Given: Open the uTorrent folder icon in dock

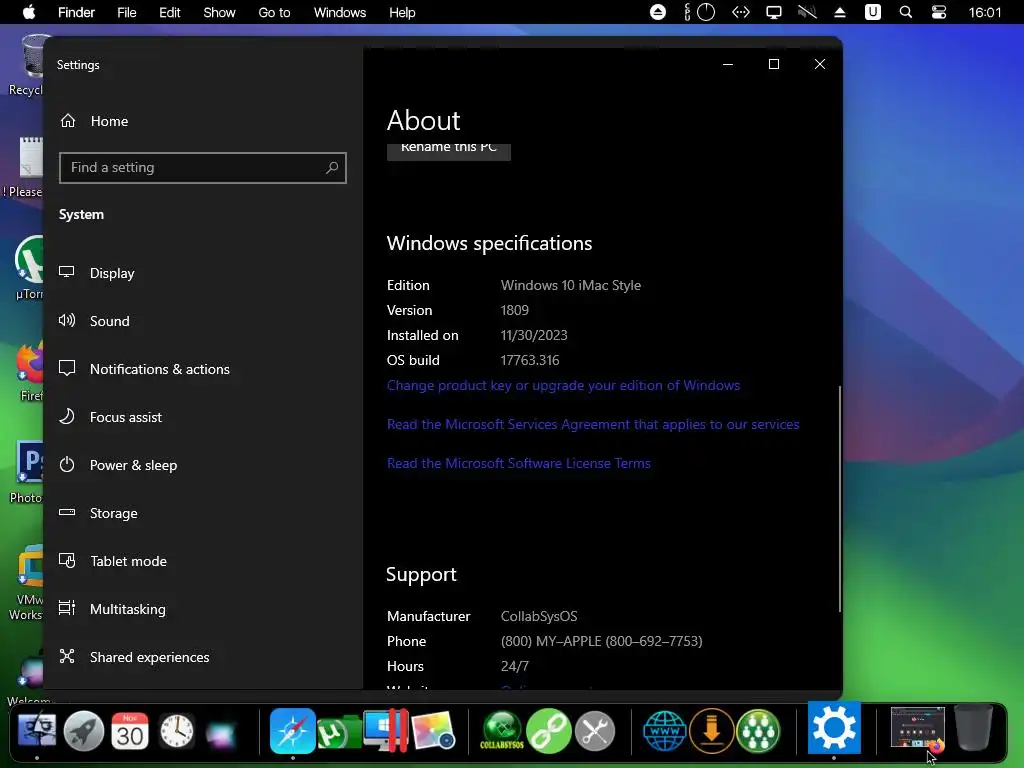Looking at the screenshot, I should tap(339, 733).
